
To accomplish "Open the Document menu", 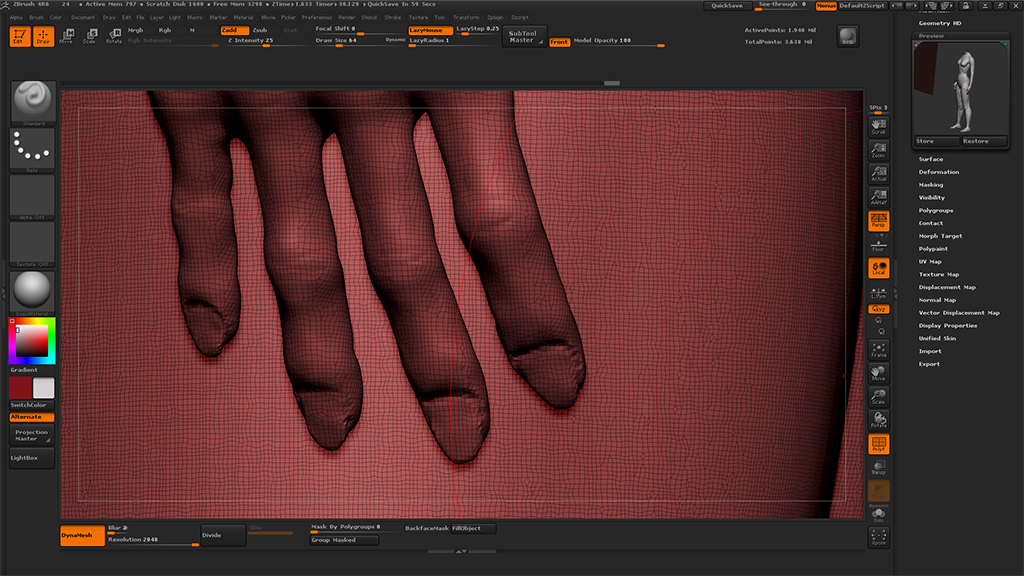I will pyautogui.click(x=83, y=18).
